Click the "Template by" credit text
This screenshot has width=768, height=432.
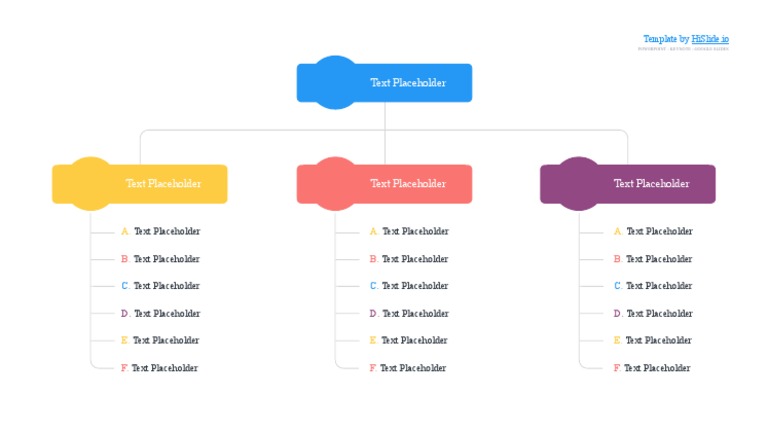pyautogui.click(x=666, y=39)
